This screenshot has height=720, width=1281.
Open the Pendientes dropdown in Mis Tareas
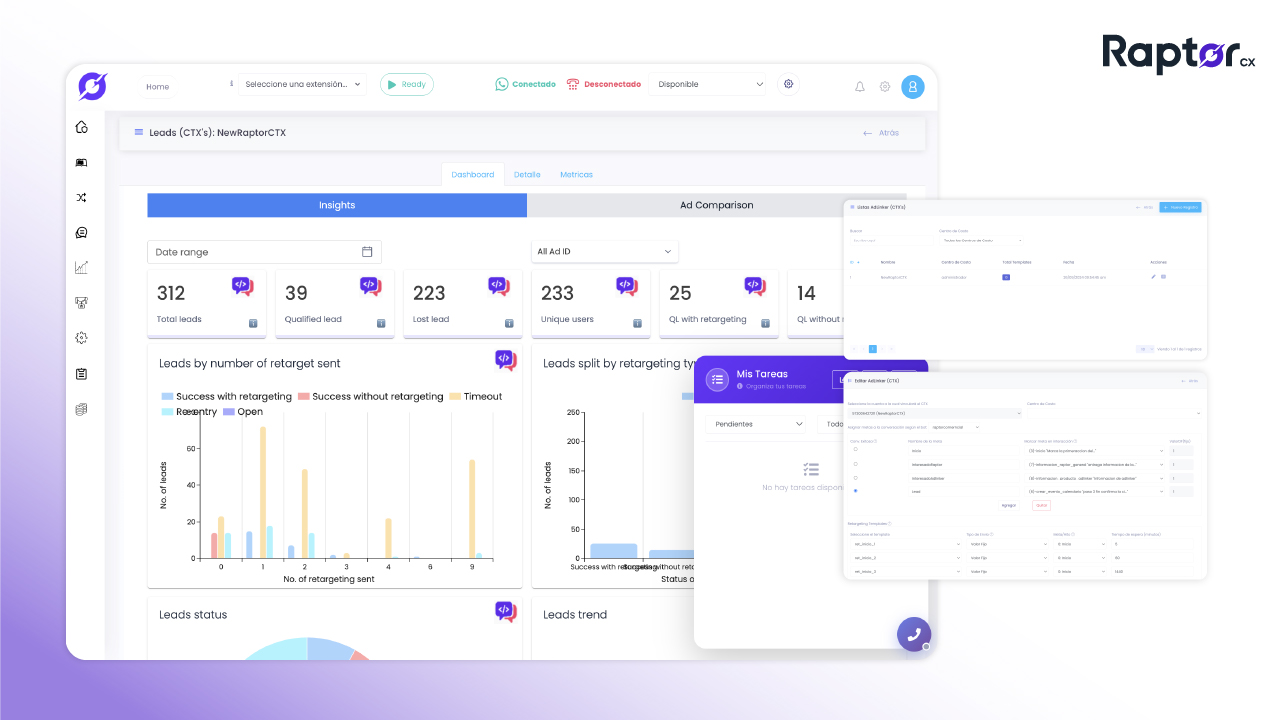pos(757,424)
